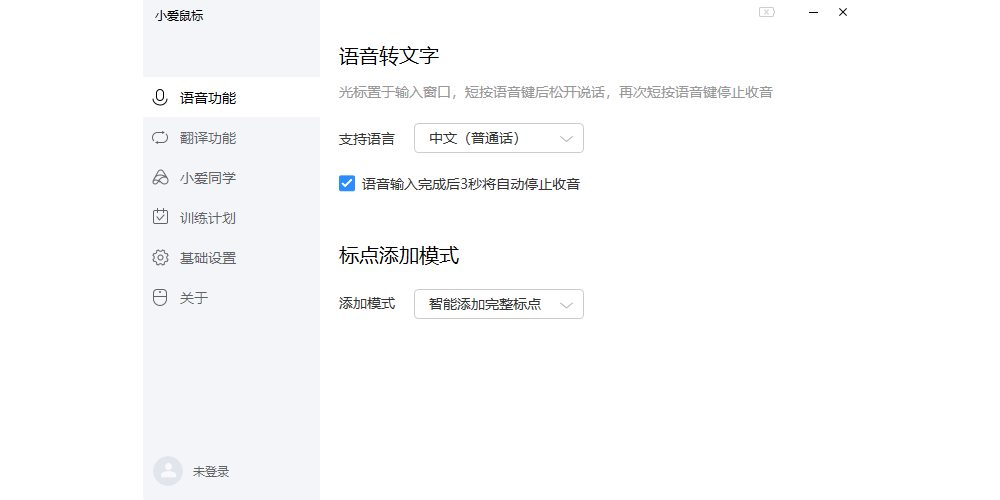The image size is (1000, 500).
Task: Click the battery status icon in title bar
Action: pos(766,12)
